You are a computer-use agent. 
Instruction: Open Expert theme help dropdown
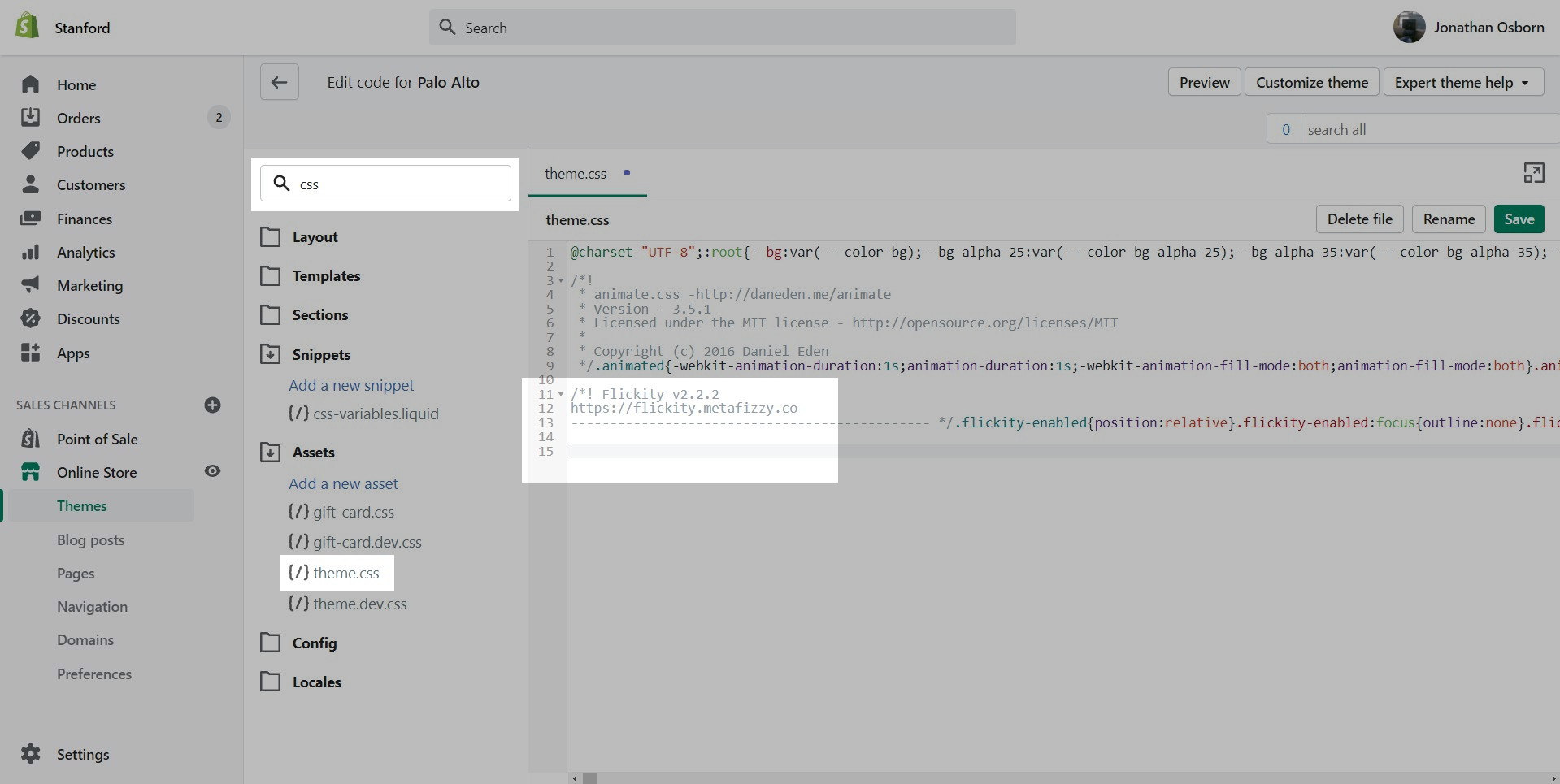(1462, 83)
